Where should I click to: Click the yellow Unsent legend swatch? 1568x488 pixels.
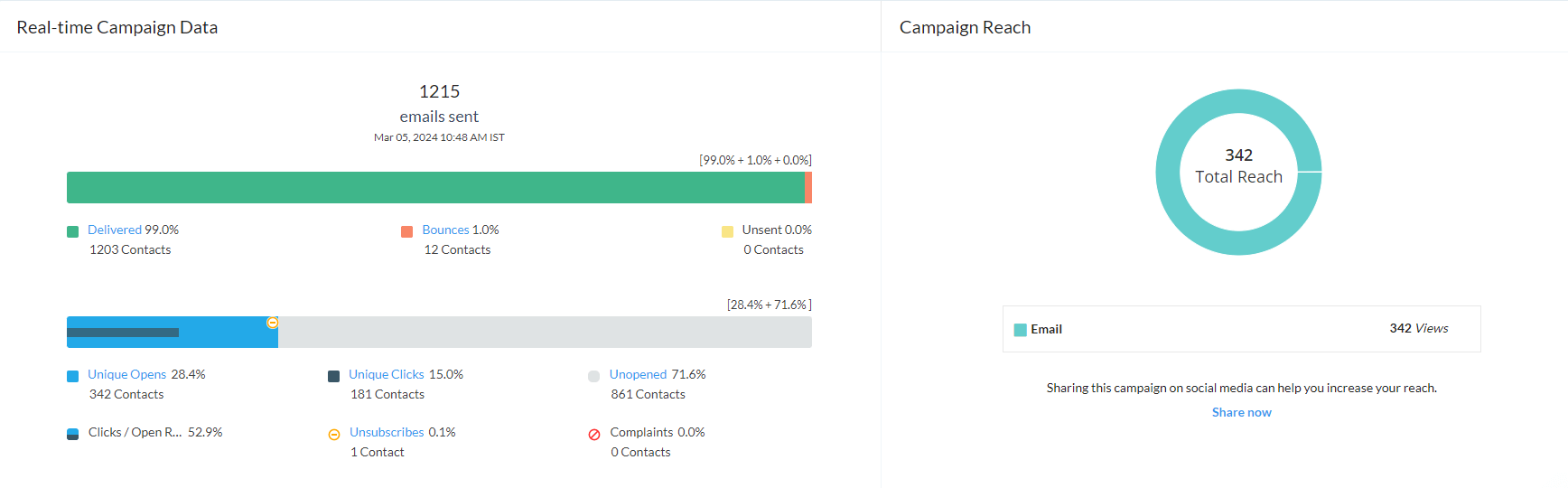(727, 231)
